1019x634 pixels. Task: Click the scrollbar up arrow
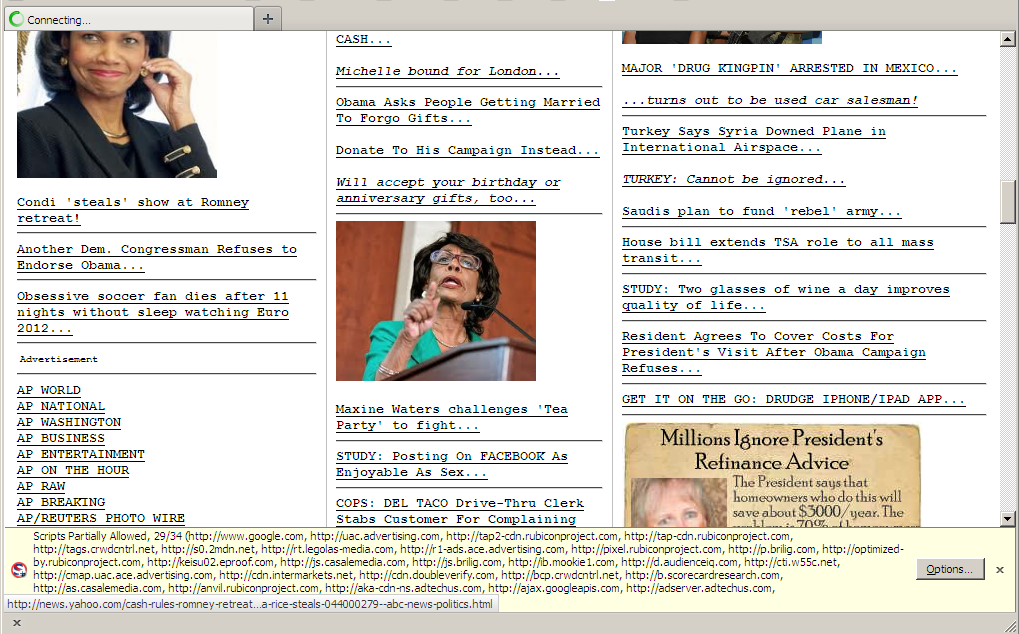click(1007, 39)
